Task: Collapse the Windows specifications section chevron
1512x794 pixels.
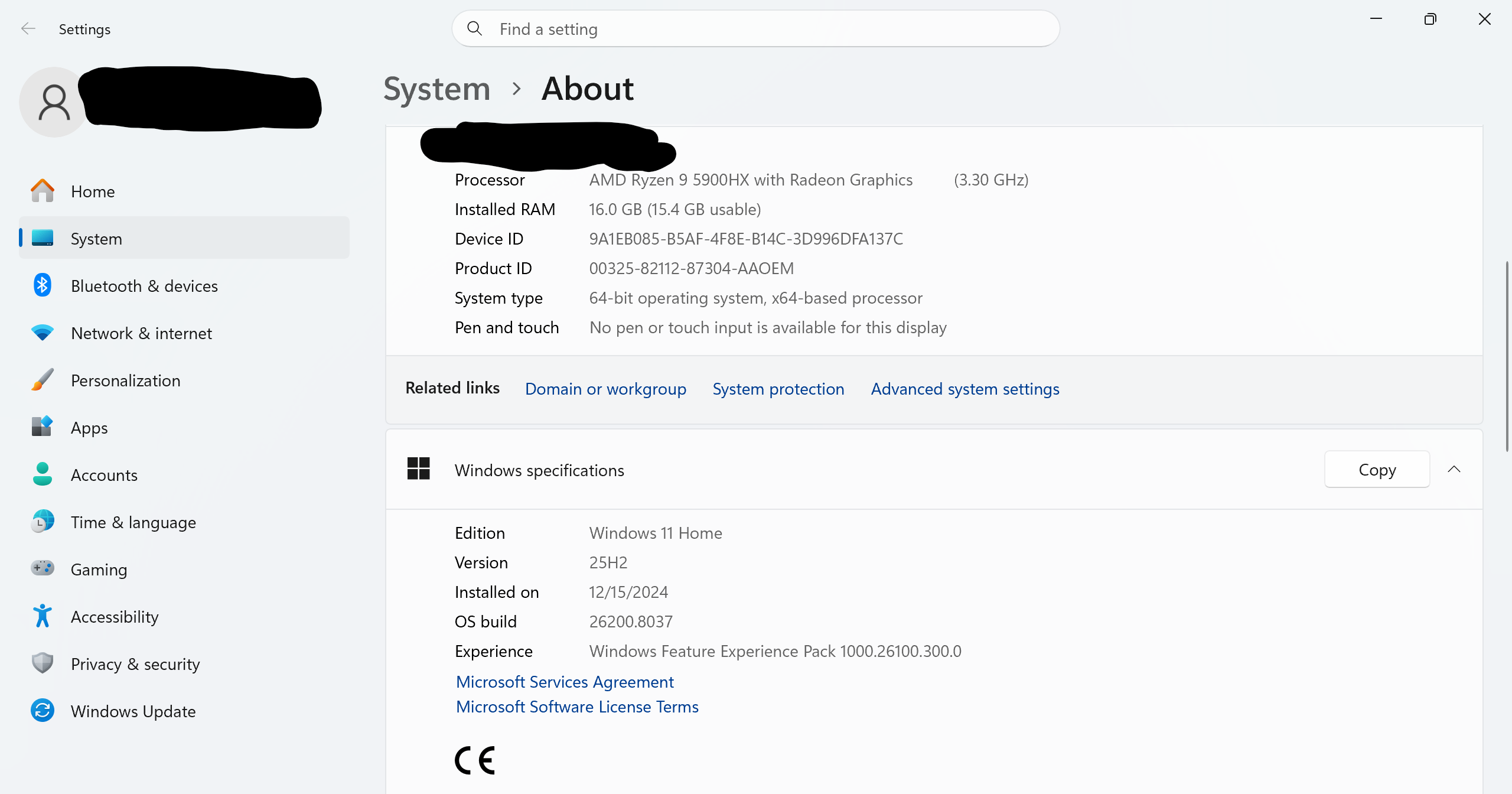Action: (1454, 470)
